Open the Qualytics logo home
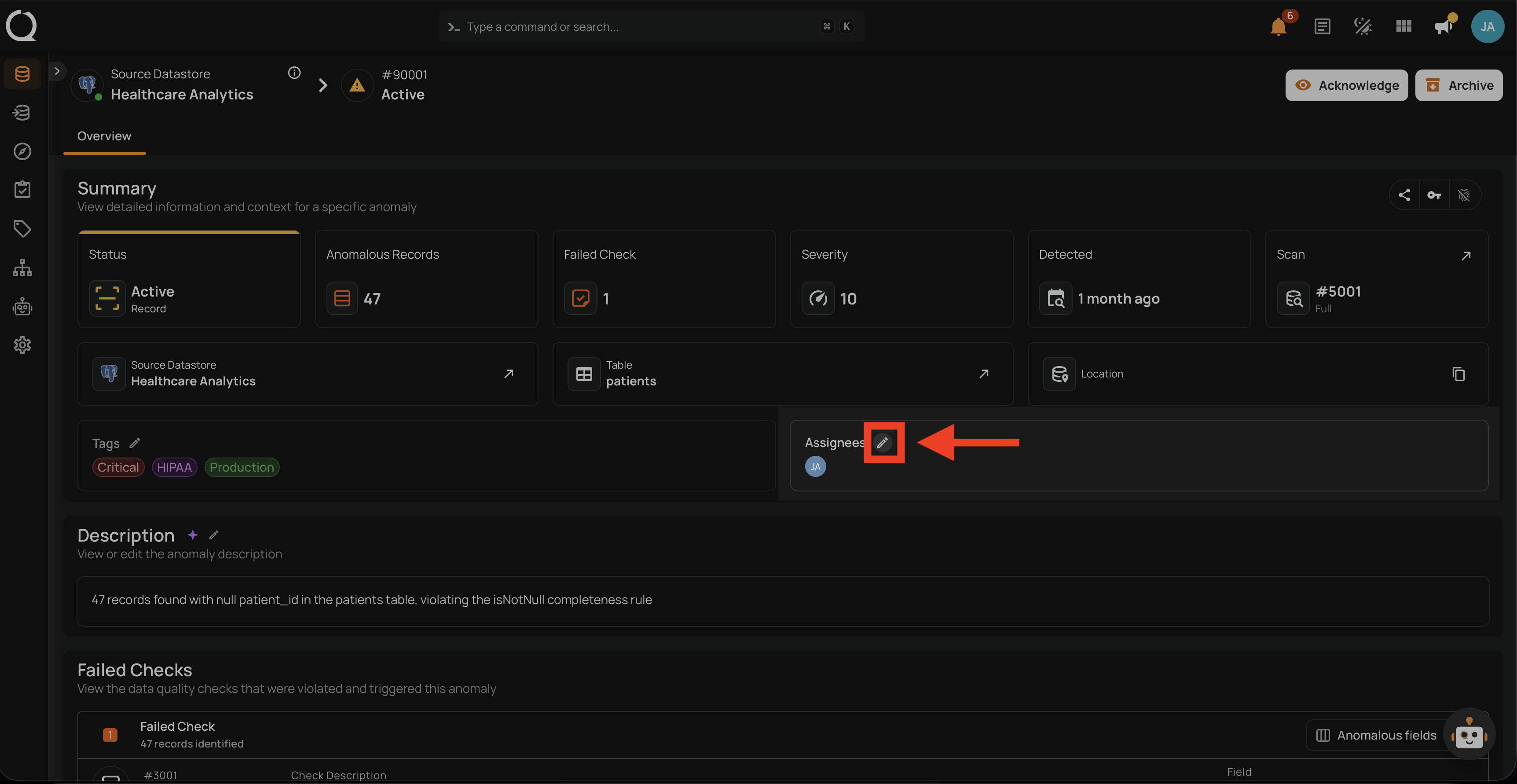1517x784 pixels. tap(21, 26)
